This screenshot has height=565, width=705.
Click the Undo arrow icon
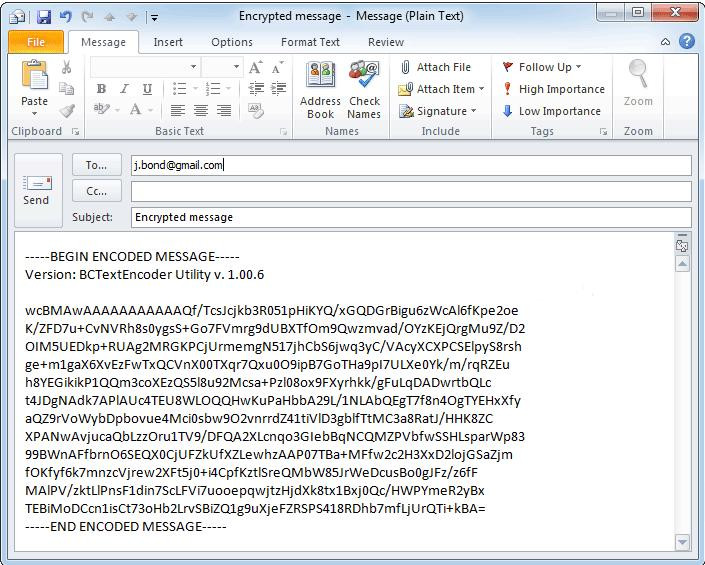coord(66,17)
